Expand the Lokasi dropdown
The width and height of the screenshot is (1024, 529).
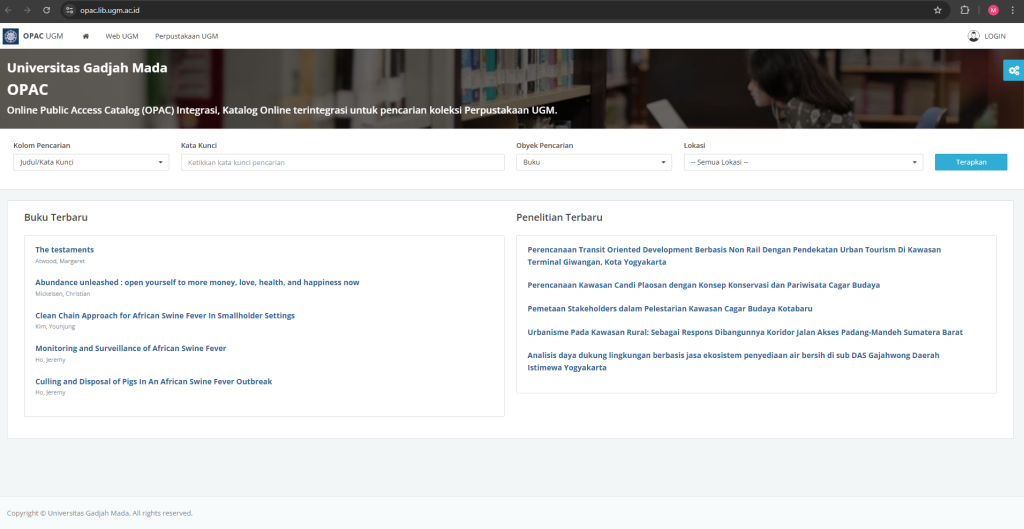(803, 162)
